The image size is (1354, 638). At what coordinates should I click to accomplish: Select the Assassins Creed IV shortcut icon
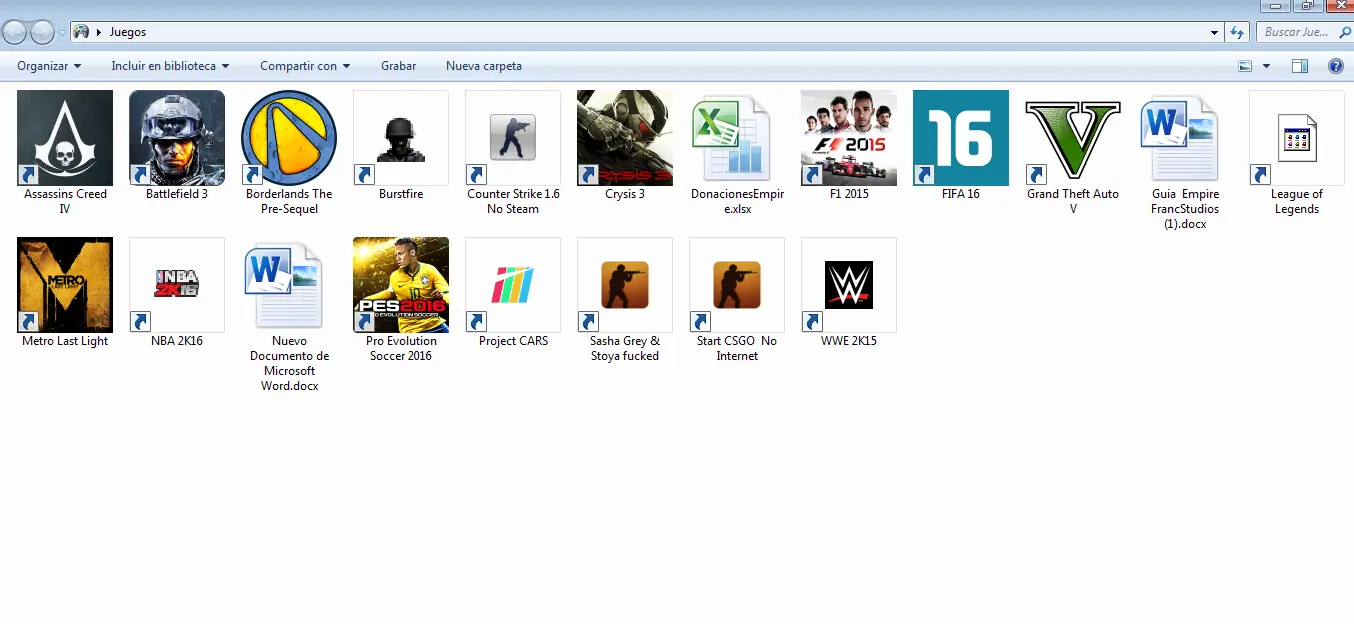point(65,138)
